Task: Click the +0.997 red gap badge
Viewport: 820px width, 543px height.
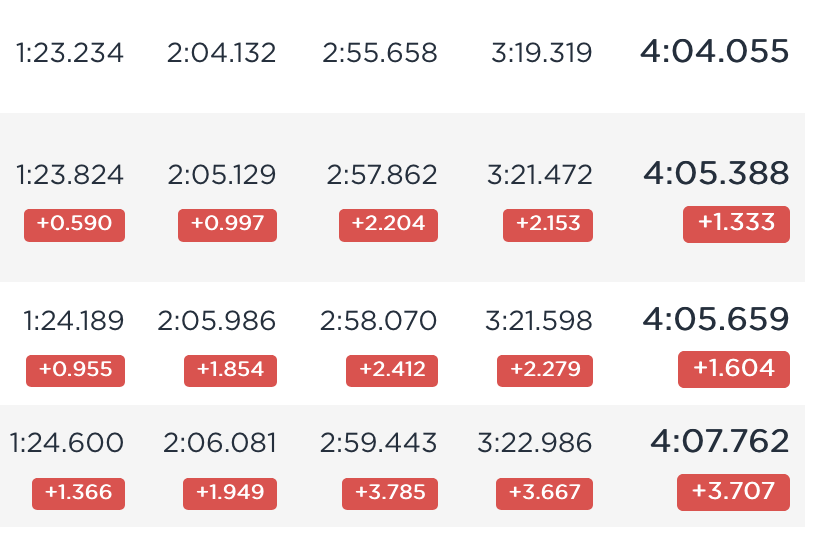Action: (227, 225)
